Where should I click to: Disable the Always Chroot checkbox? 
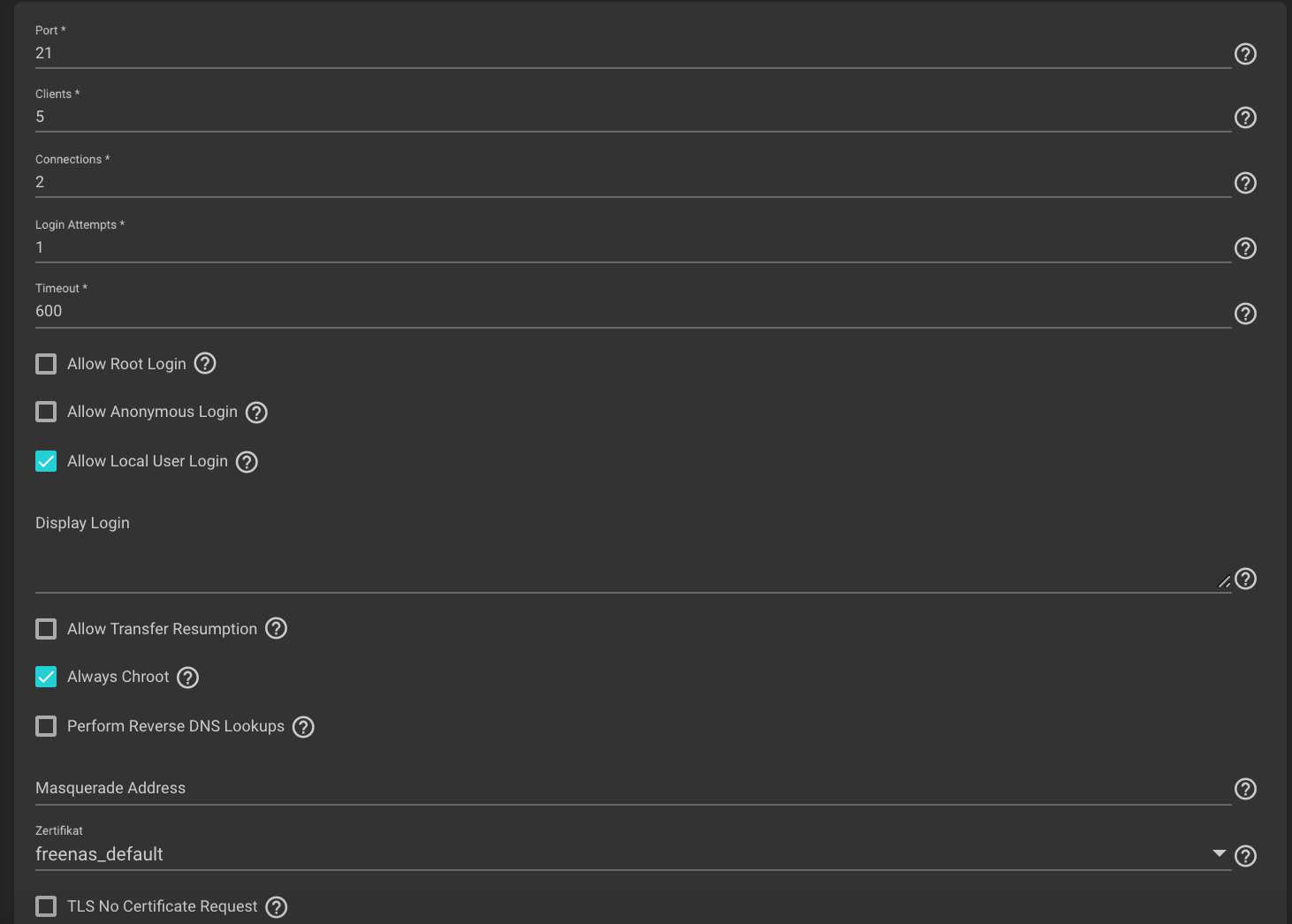point(46,677)
